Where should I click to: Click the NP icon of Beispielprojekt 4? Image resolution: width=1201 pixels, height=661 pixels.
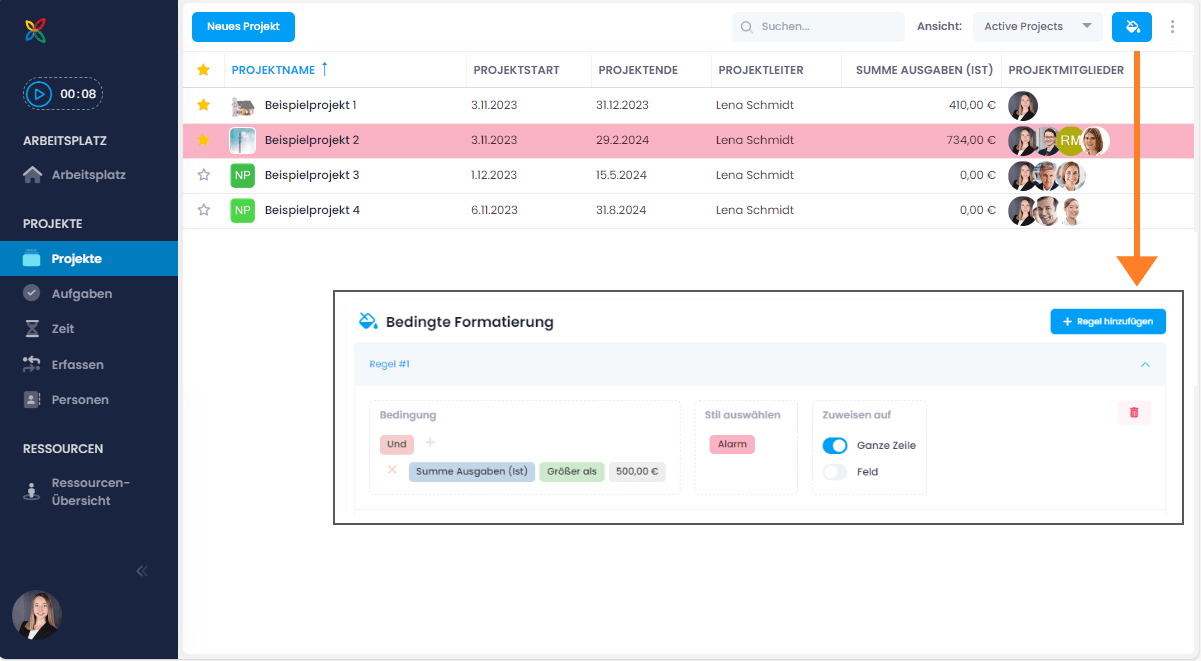click(243, 210)
